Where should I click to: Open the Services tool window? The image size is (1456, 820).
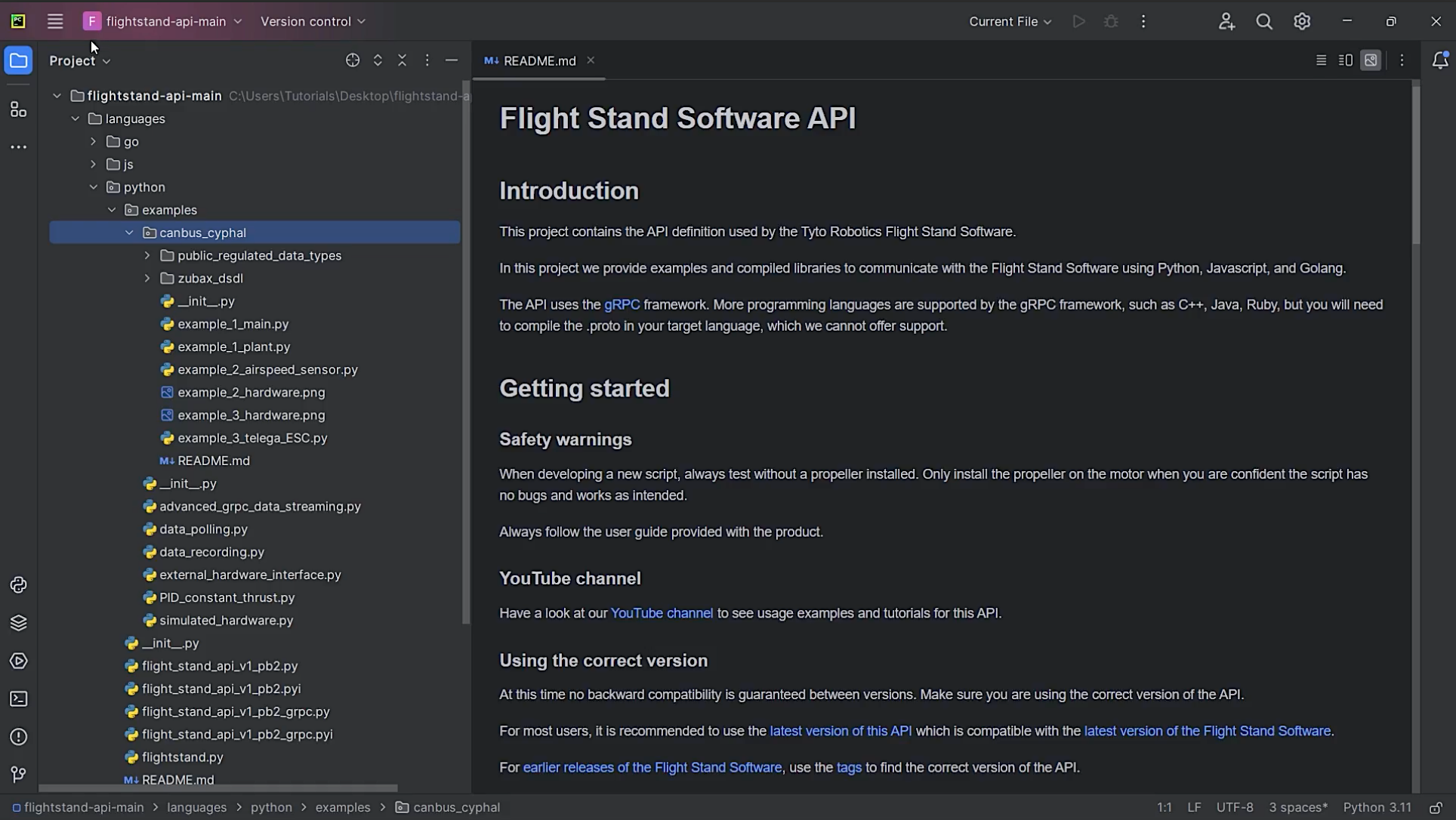[x=19, y=661]
